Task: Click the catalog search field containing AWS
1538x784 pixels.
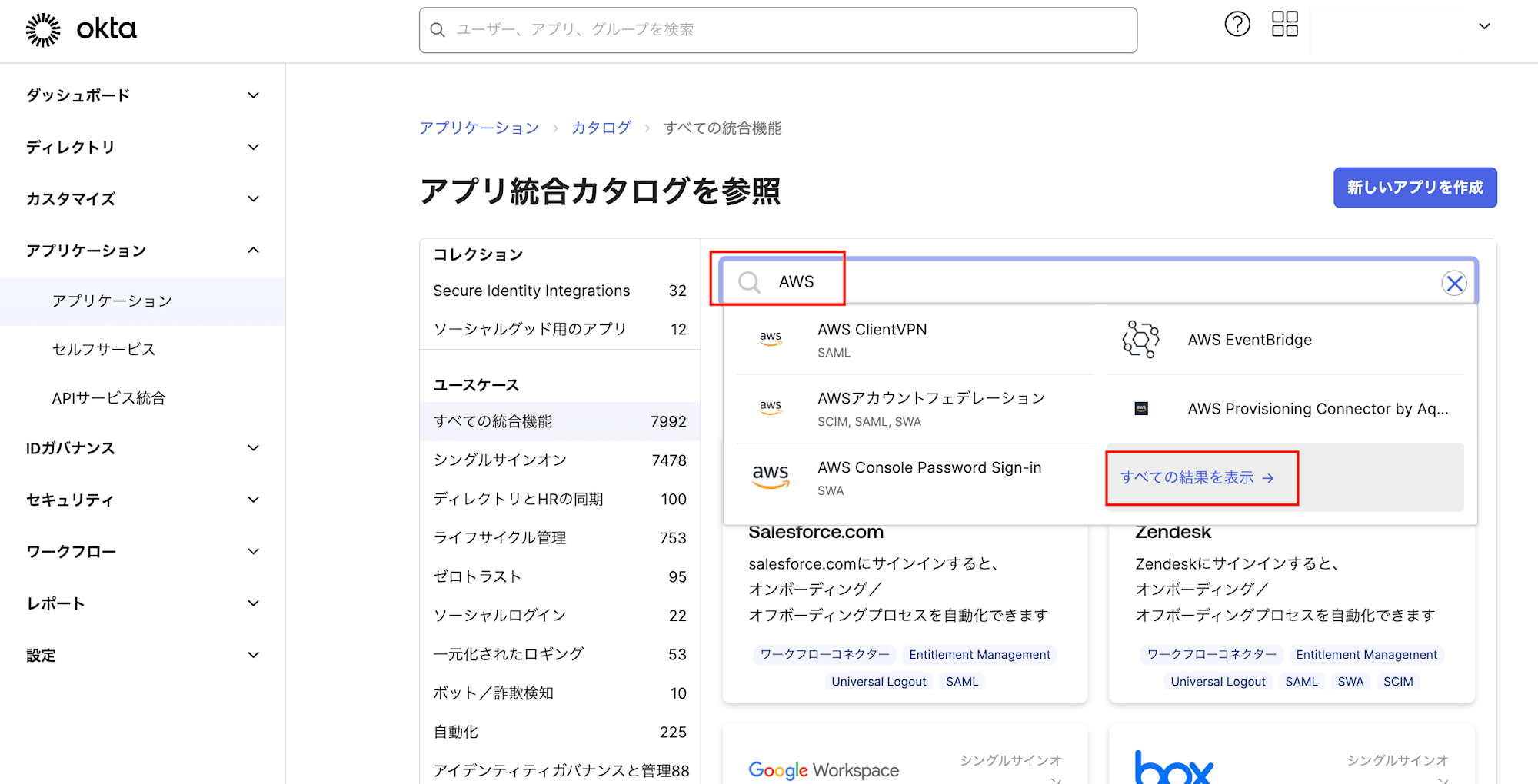Action: pos(1098,282)
